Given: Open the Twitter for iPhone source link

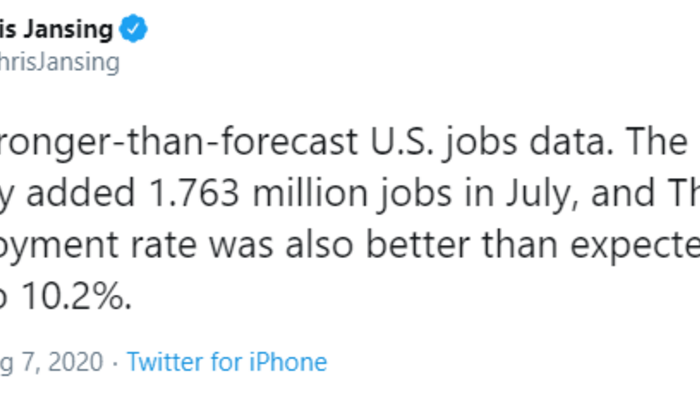Looking at the screenshot, I should (x=226, y=361).
